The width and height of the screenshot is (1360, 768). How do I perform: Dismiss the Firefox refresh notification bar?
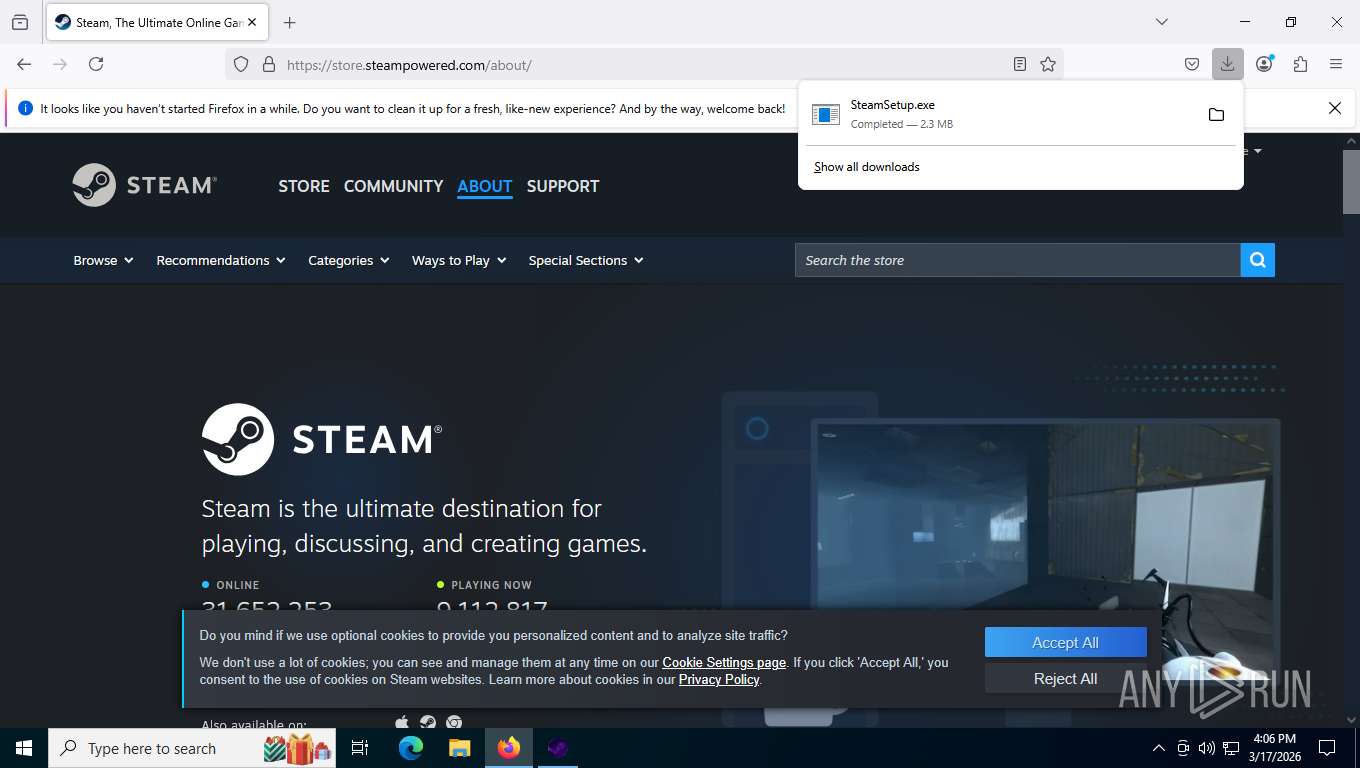1334,108
